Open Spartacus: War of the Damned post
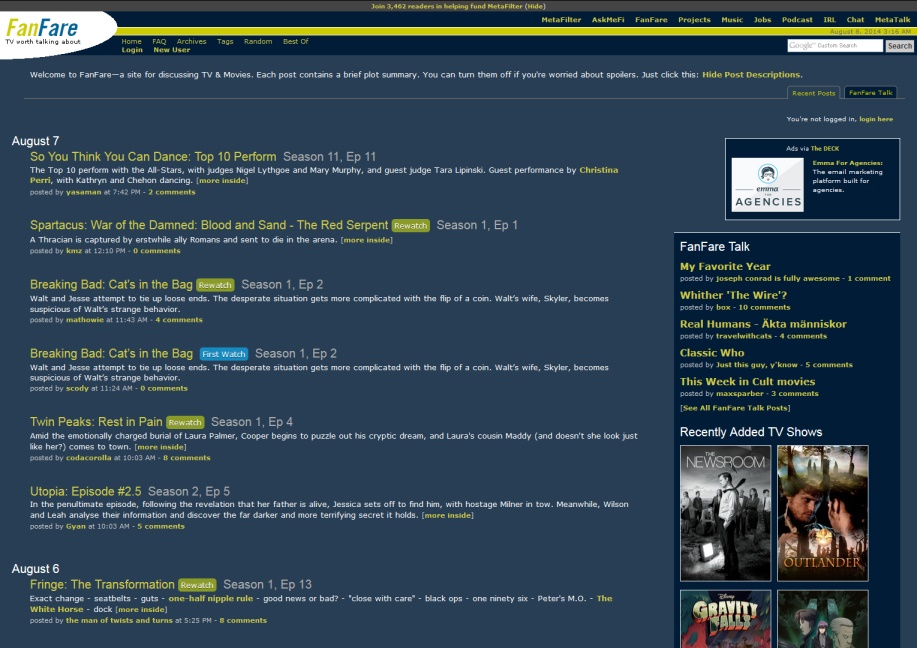This screenshot has height=648, width=917. pos(209,225)
